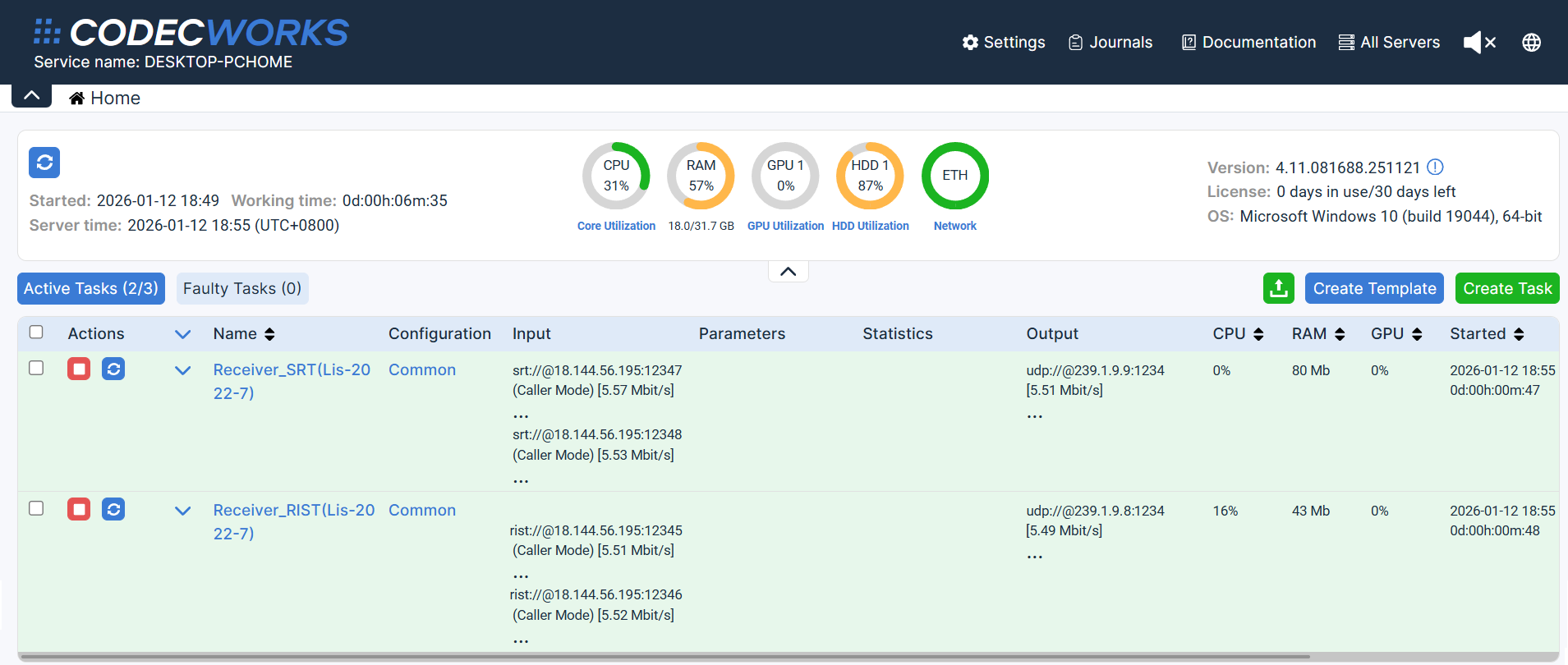Open the globe language selector

coord(1531,43)
